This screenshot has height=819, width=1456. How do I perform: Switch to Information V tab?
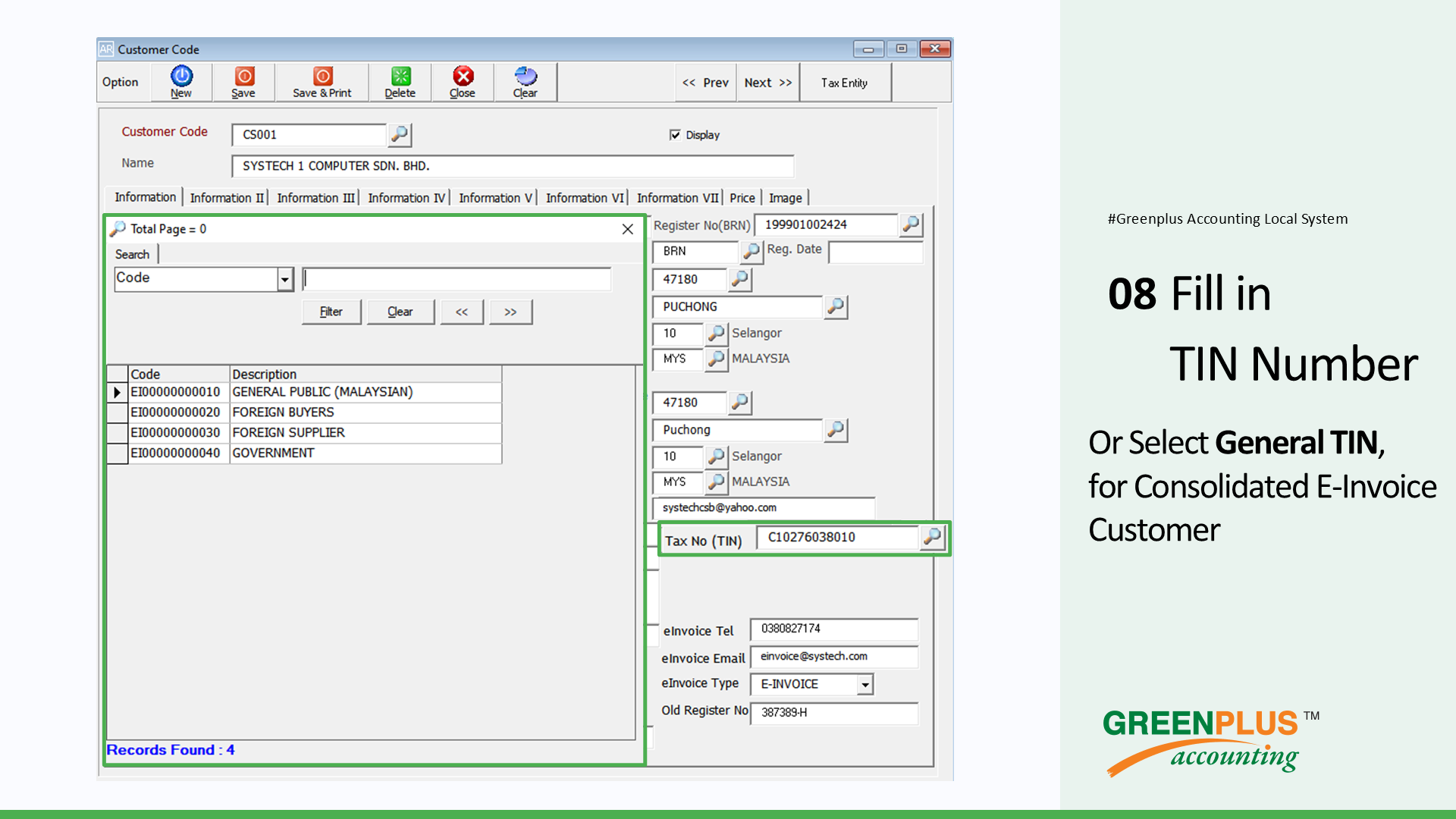[x=495, y=198]
